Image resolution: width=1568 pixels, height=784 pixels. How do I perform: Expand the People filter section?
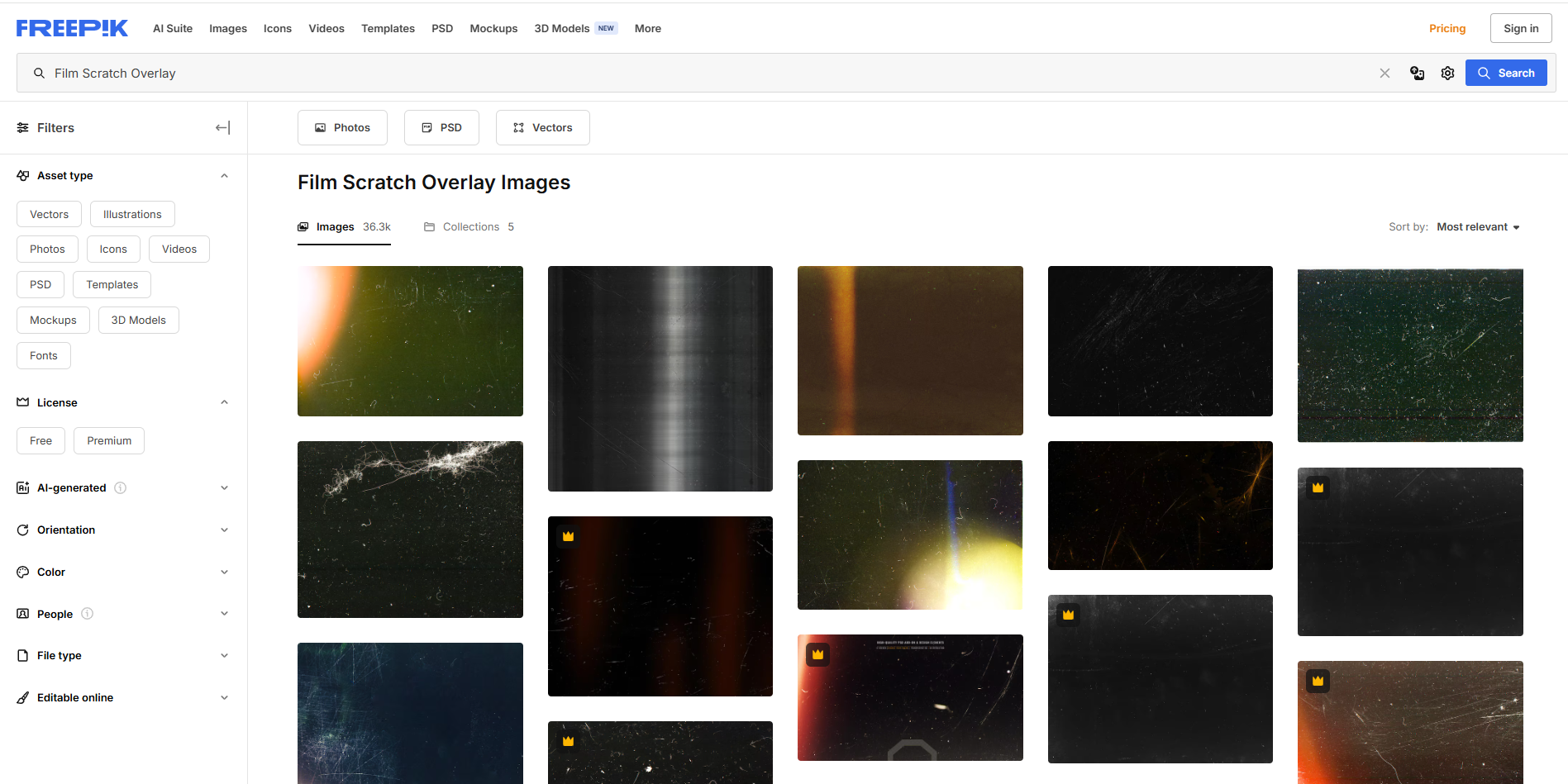pyautogui.click(x=224, y=614)
